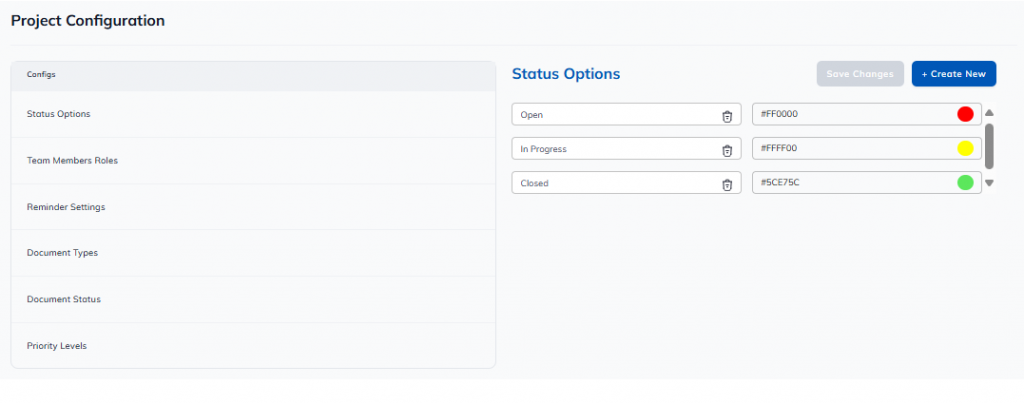Delete the Open status option
1024x404 pixels.
pos(727,115)
